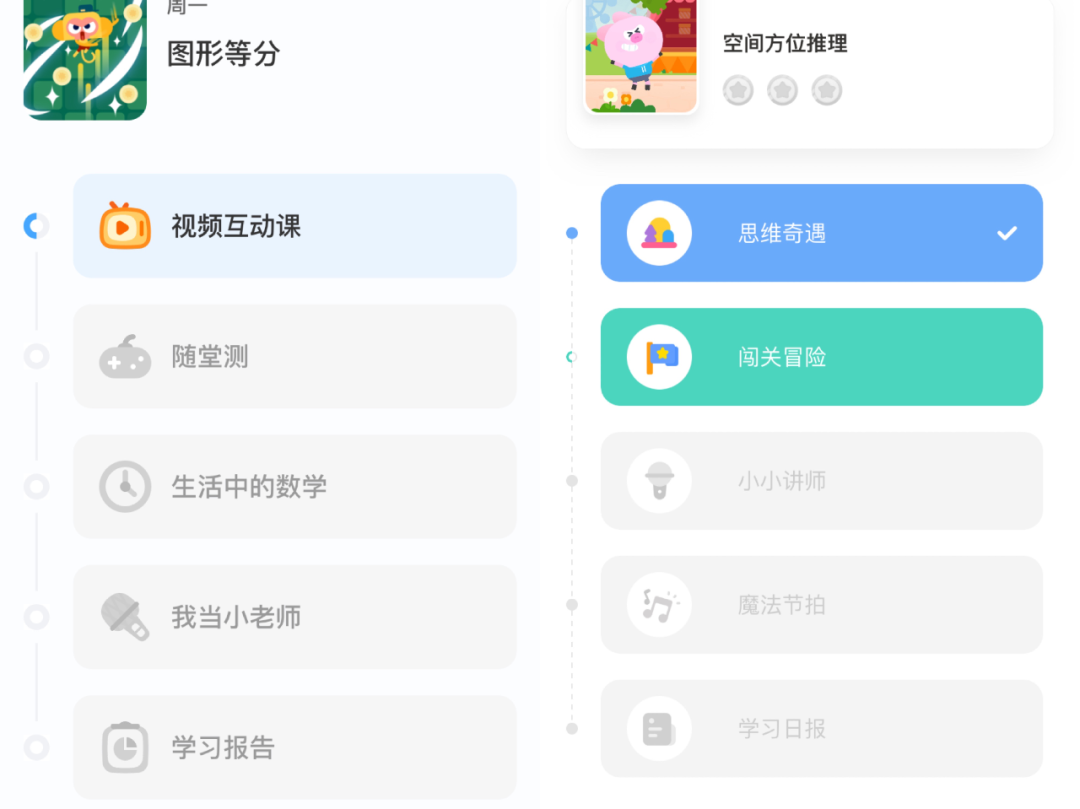Open the clock icon on 生活中的数学
This screenshot has height=809, width=1080.
125,487
